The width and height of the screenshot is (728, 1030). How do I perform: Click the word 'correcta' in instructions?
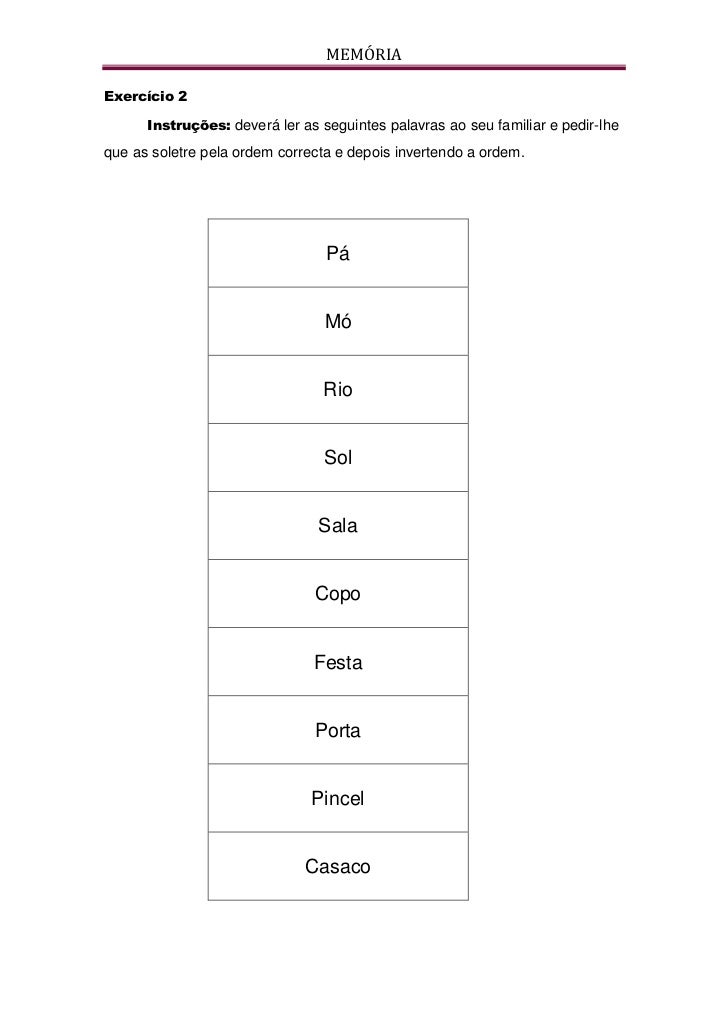(x=304, y=152)
